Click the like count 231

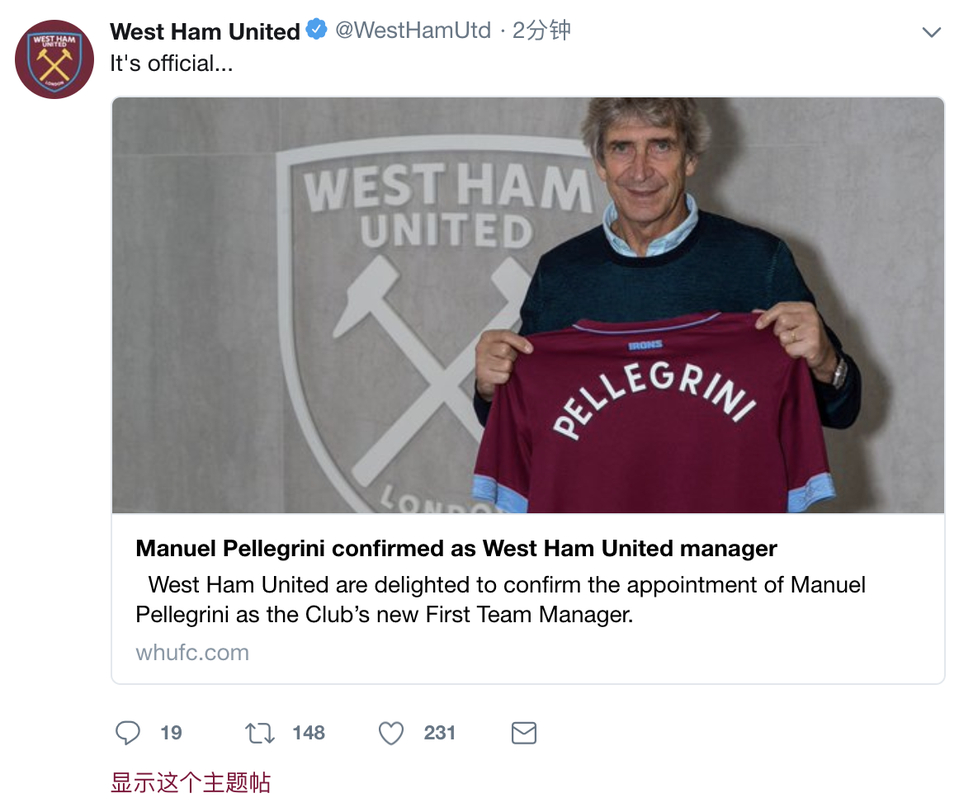tap(439, 733)
